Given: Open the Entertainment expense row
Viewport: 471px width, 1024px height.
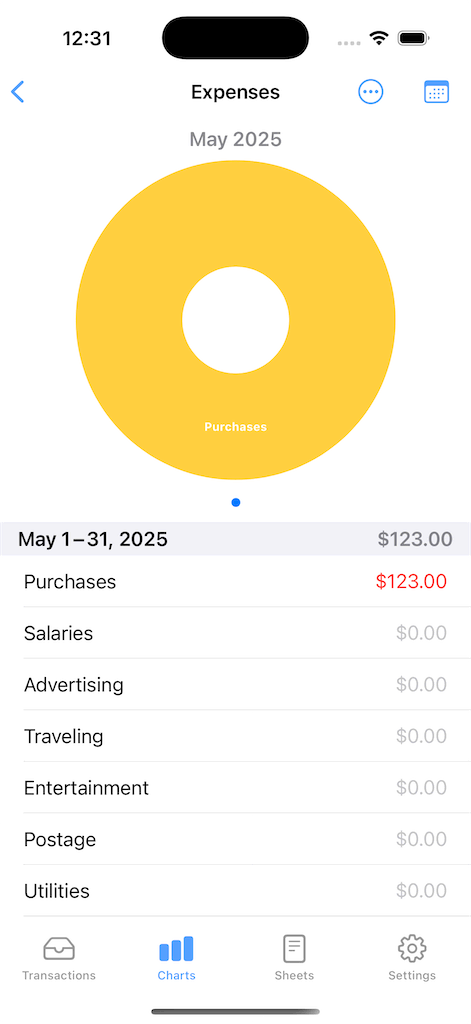Looking at the screenshot, I should (235, 788).
